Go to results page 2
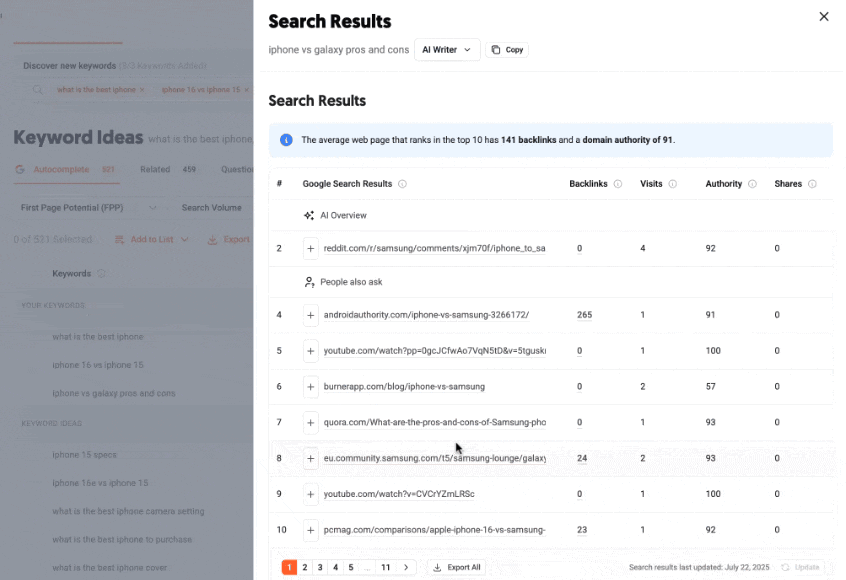846x580 pixels. (305, 567)
